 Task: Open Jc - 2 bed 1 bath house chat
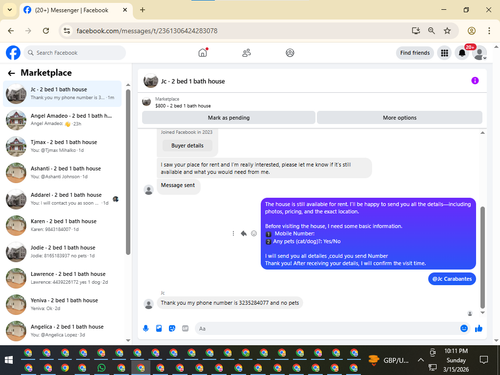(62, 94)
